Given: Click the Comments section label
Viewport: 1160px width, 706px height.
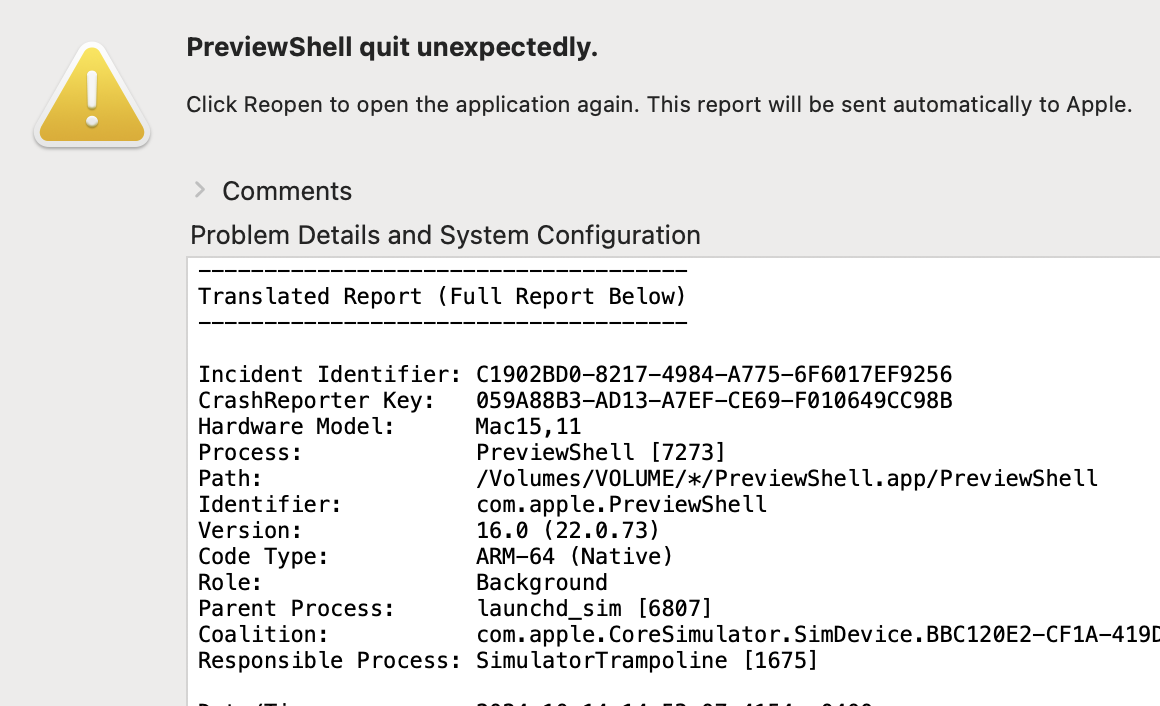Looking at the screenshot, I should 287,191.
